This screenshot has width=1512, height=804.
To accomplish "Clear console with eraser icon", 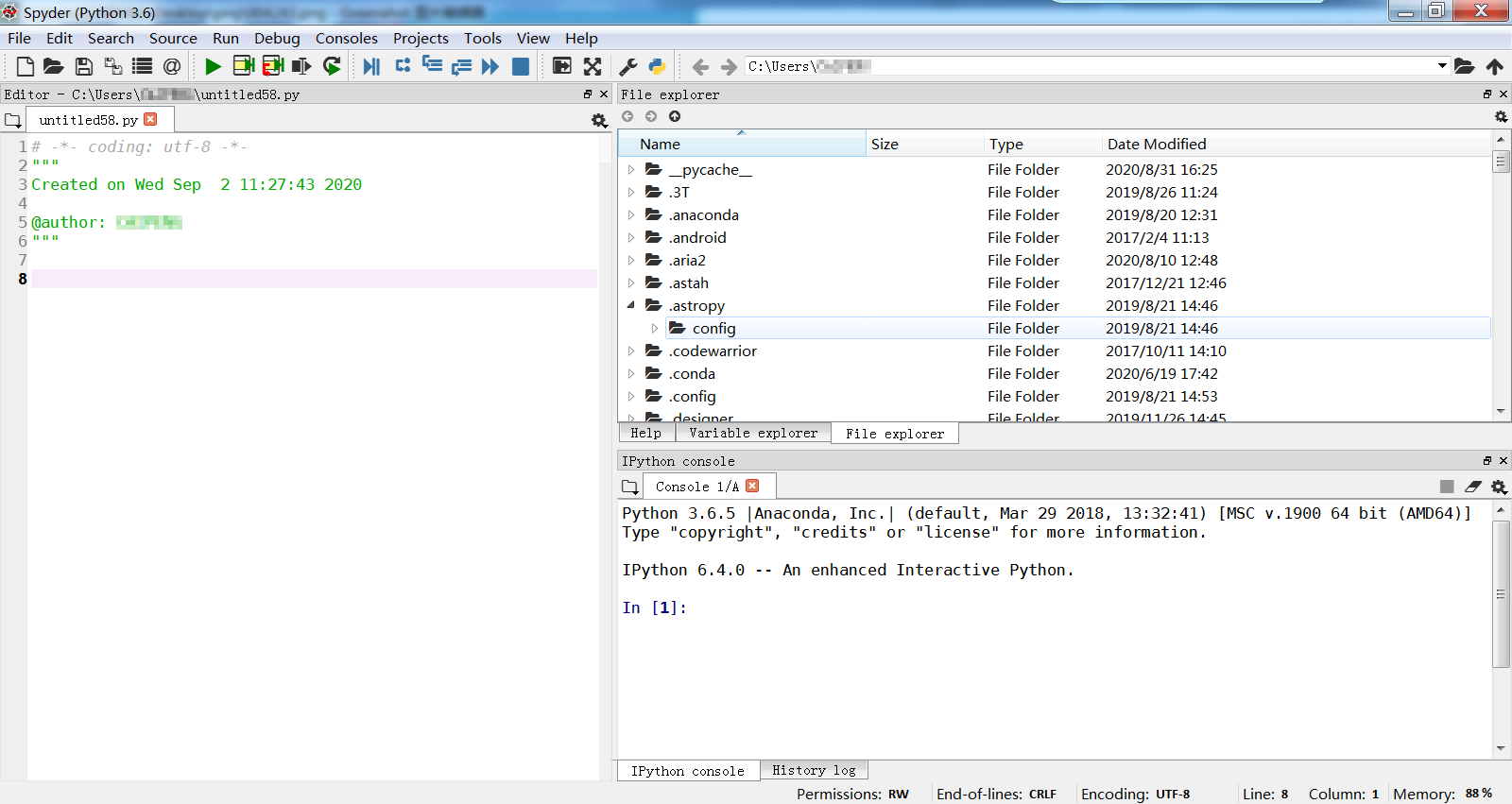I will click(1473, 487).
